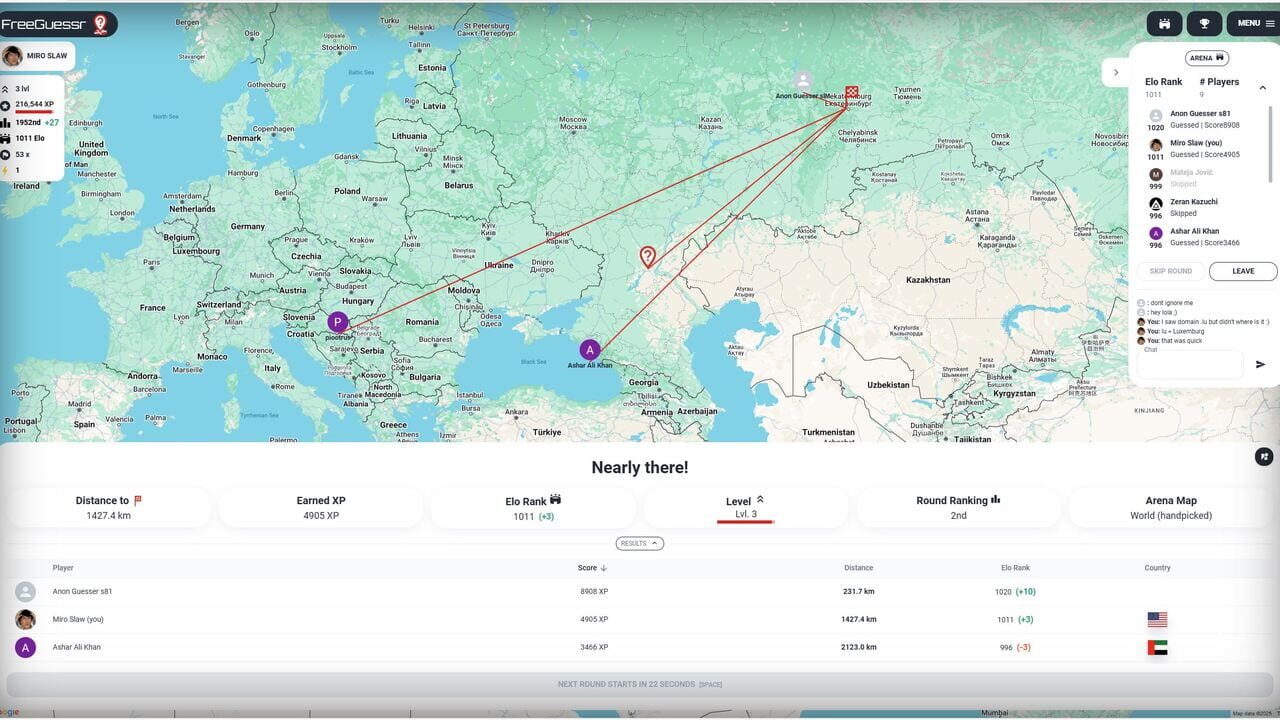The height and width of the screenshot is (720, 1280).
Task: Click the SKIP ROUND button
Action: (1171, 271)
